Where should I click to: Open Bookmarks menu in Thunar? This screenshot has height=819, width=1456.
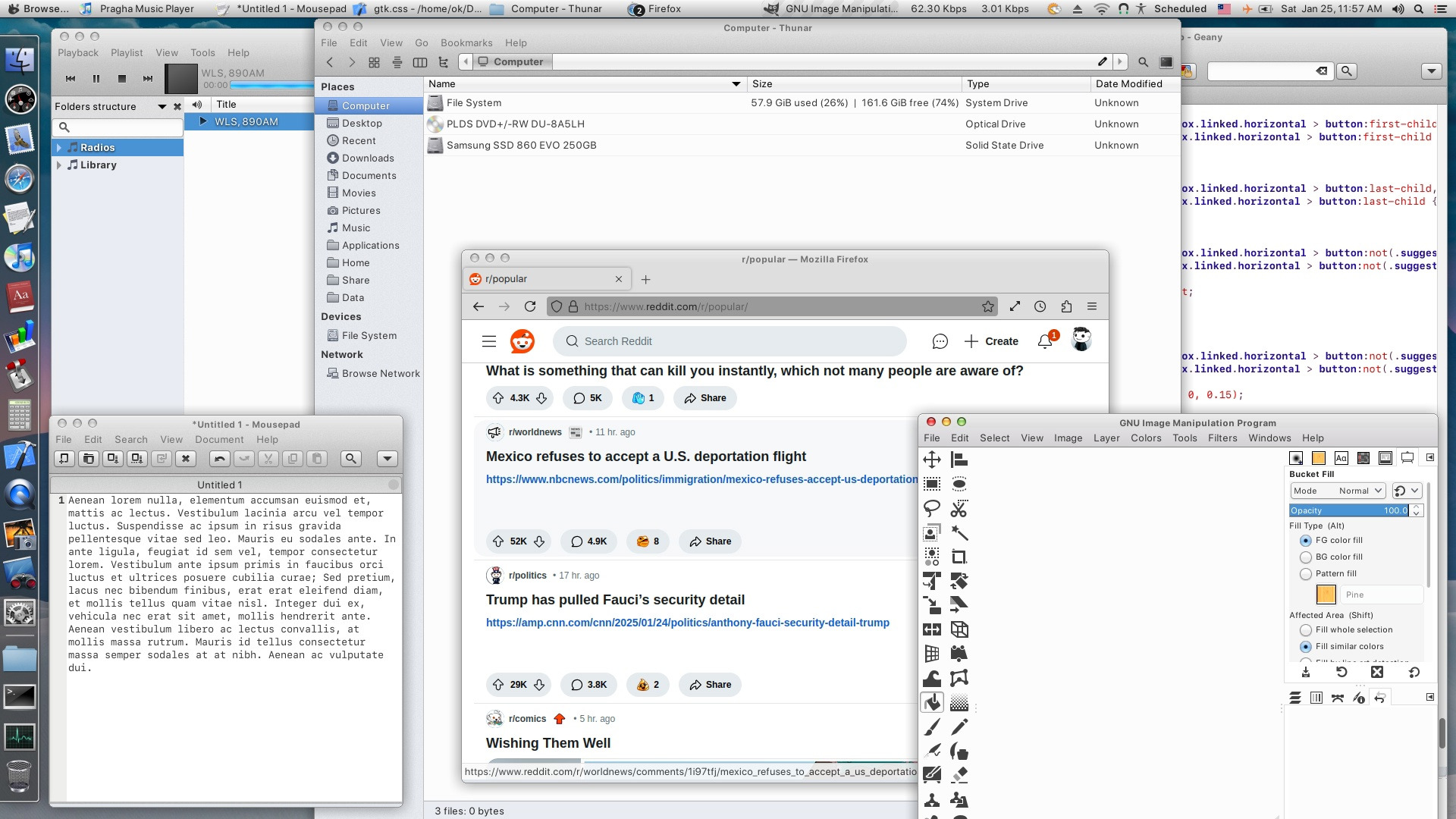pos(466,43)
